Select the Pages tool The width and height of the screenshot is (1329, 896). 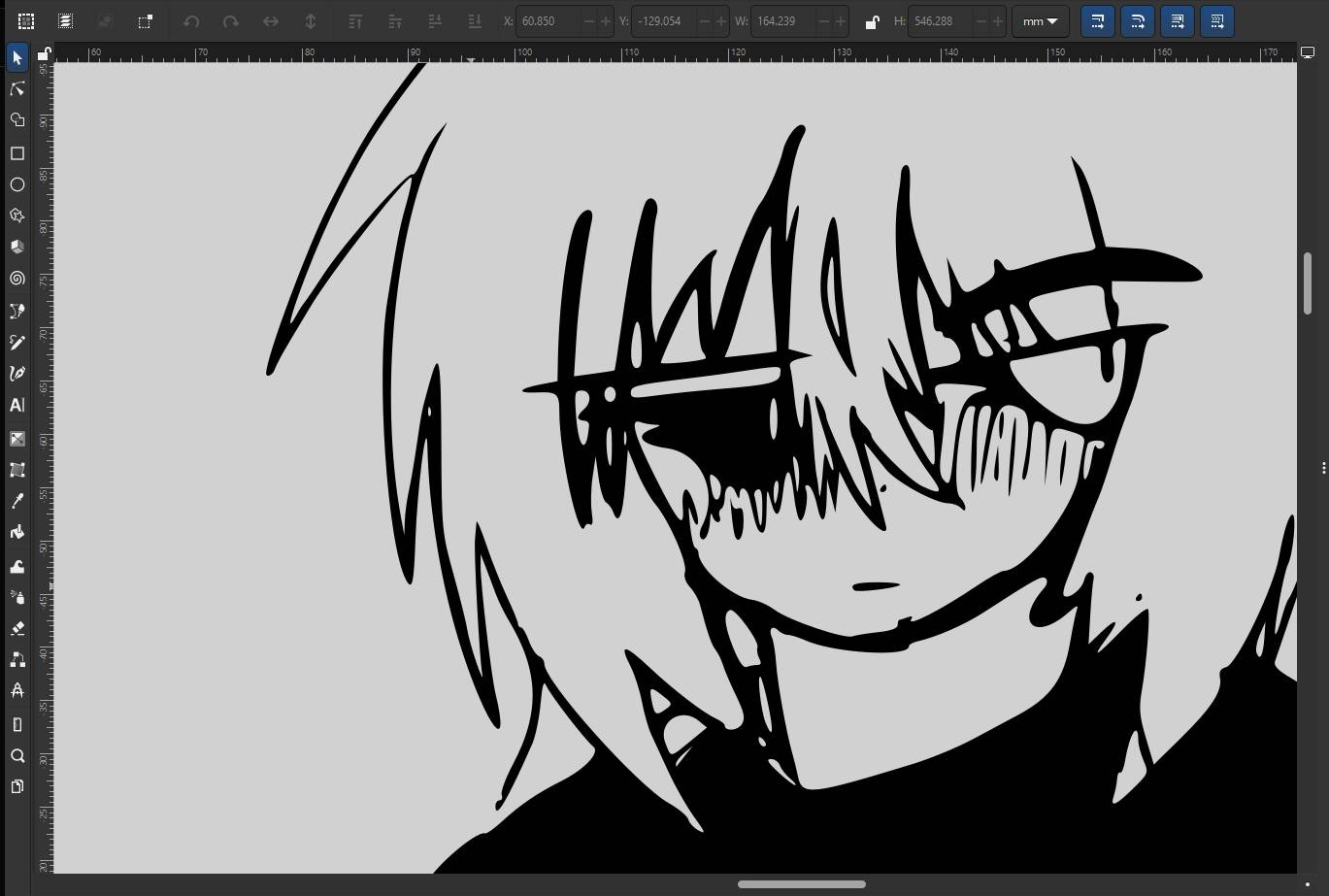tap(17, 786)
